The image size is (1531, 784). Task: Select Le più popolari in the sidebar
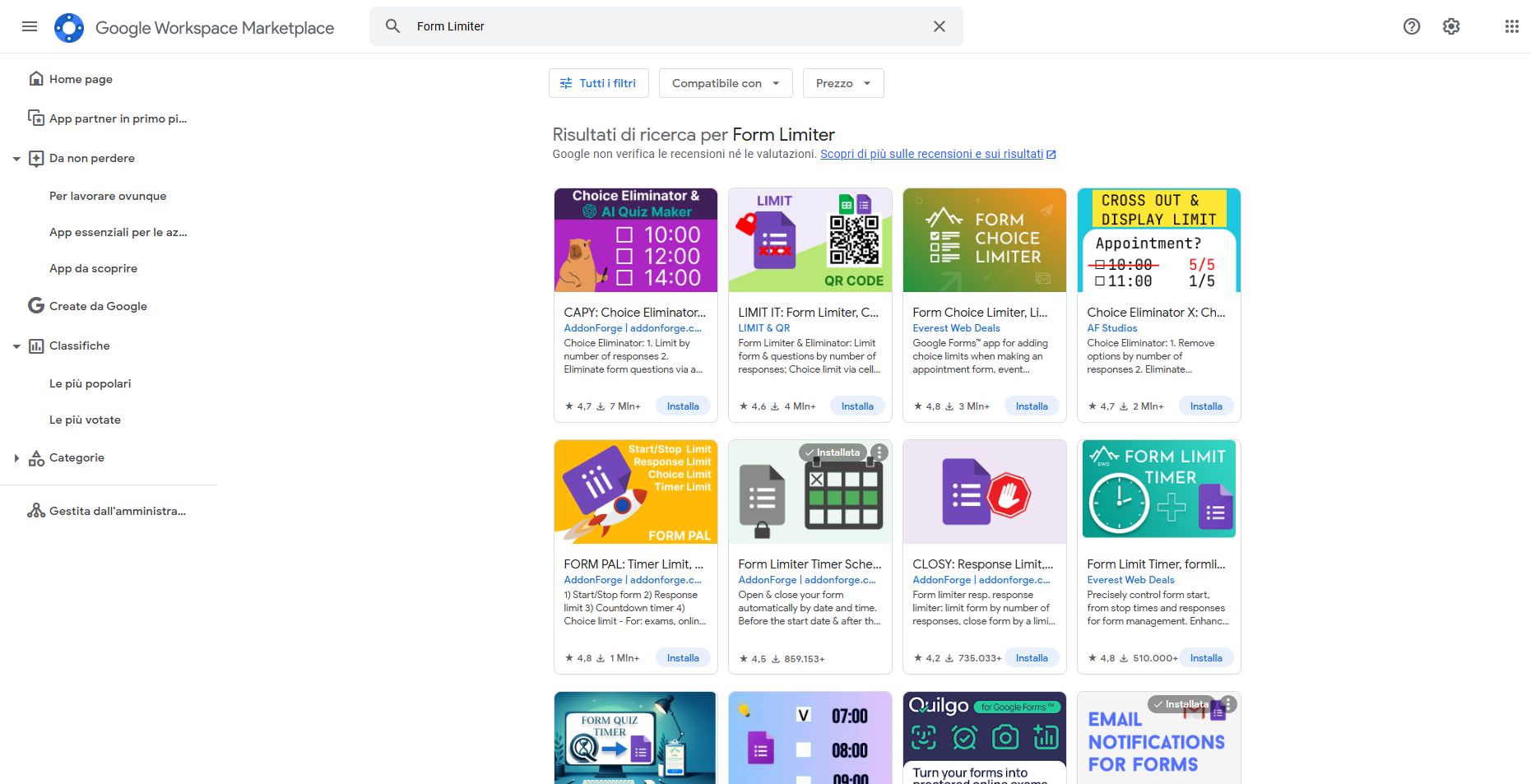click(x=90, y=383)
